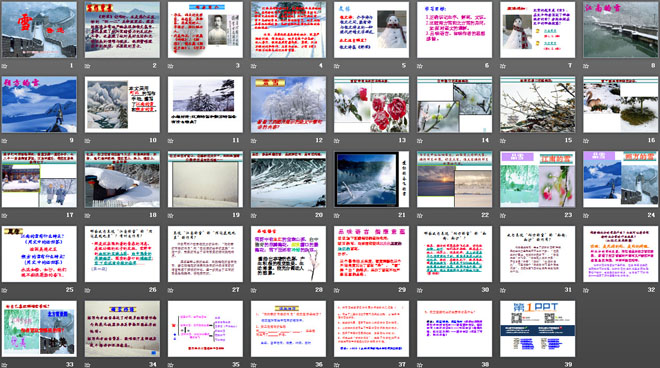This screenshot has height=368, width=660.
Task: Select slide 1 title thumbnail with Great Wall
Action: coord(39,29)
